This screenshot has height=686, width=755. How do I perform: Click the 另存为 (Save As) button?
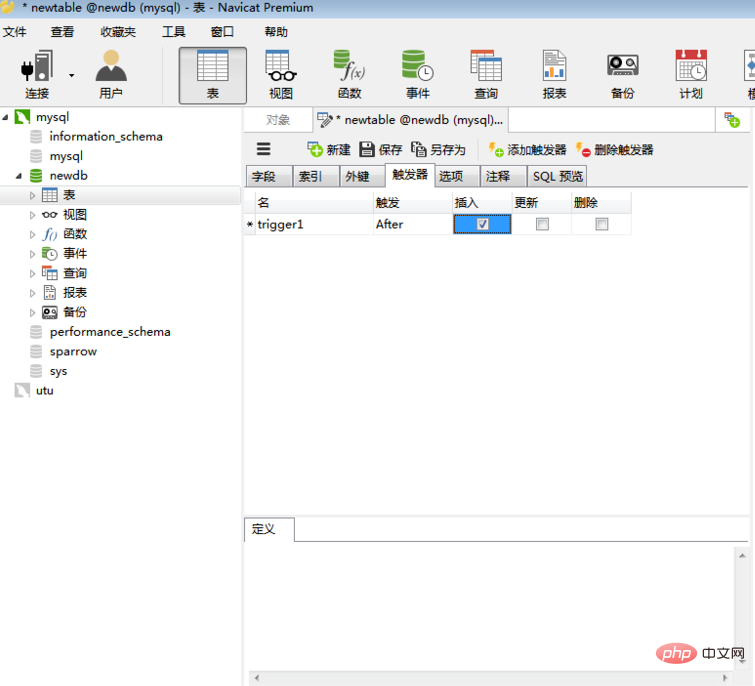click(x=438, y=150)
